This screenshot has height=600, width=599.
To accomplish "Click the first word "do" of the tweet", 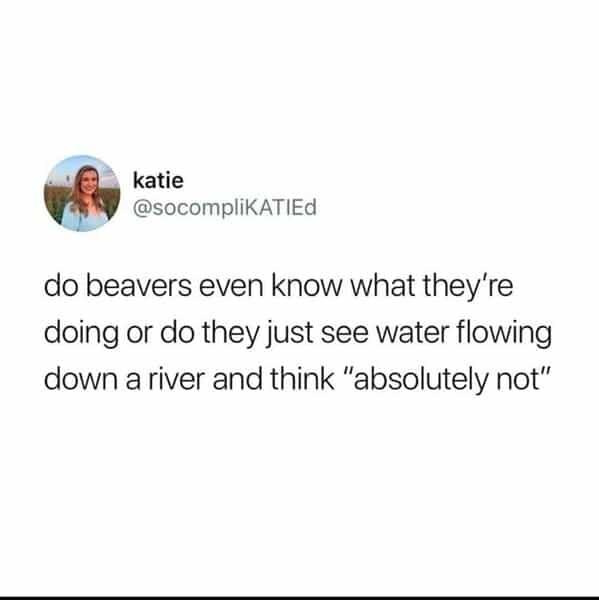I will pyautogui.click(x=61, y=286).
